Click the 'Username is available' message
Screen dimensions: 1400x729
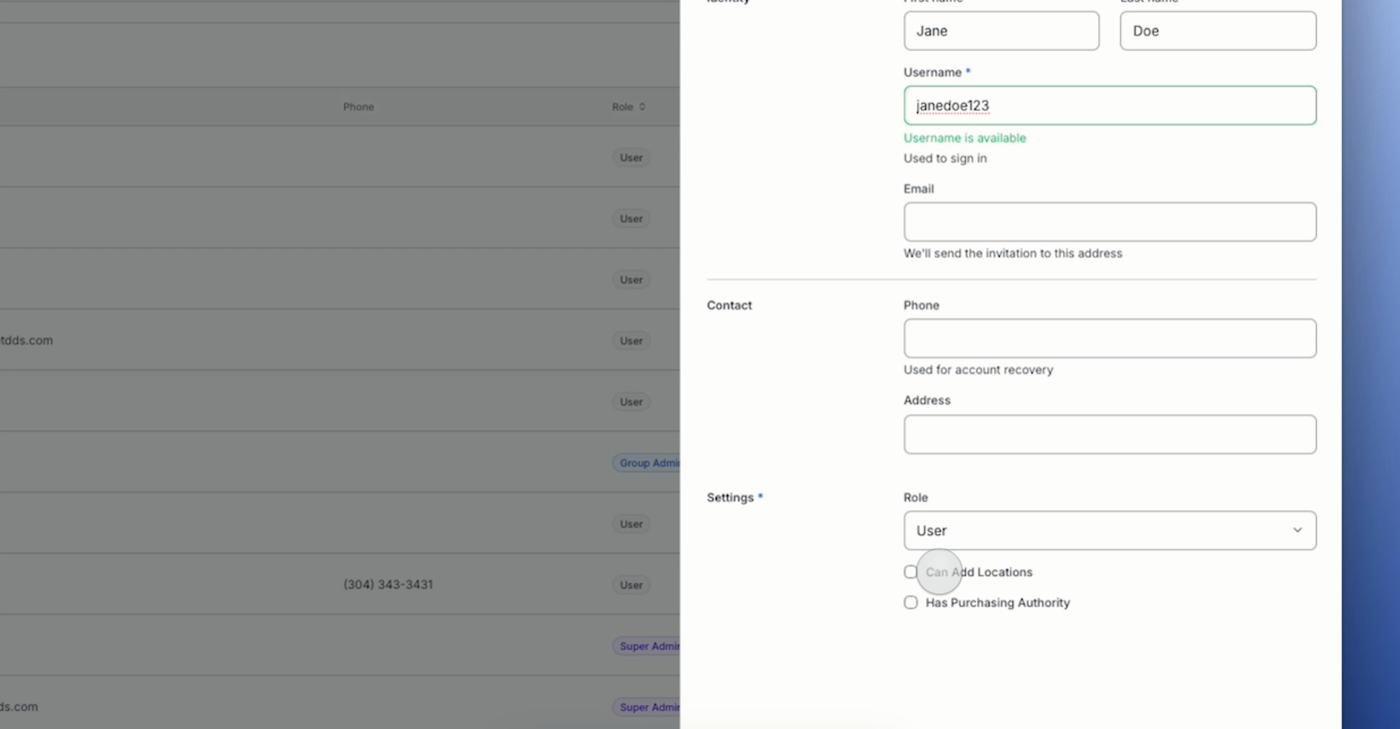[965, 138]
